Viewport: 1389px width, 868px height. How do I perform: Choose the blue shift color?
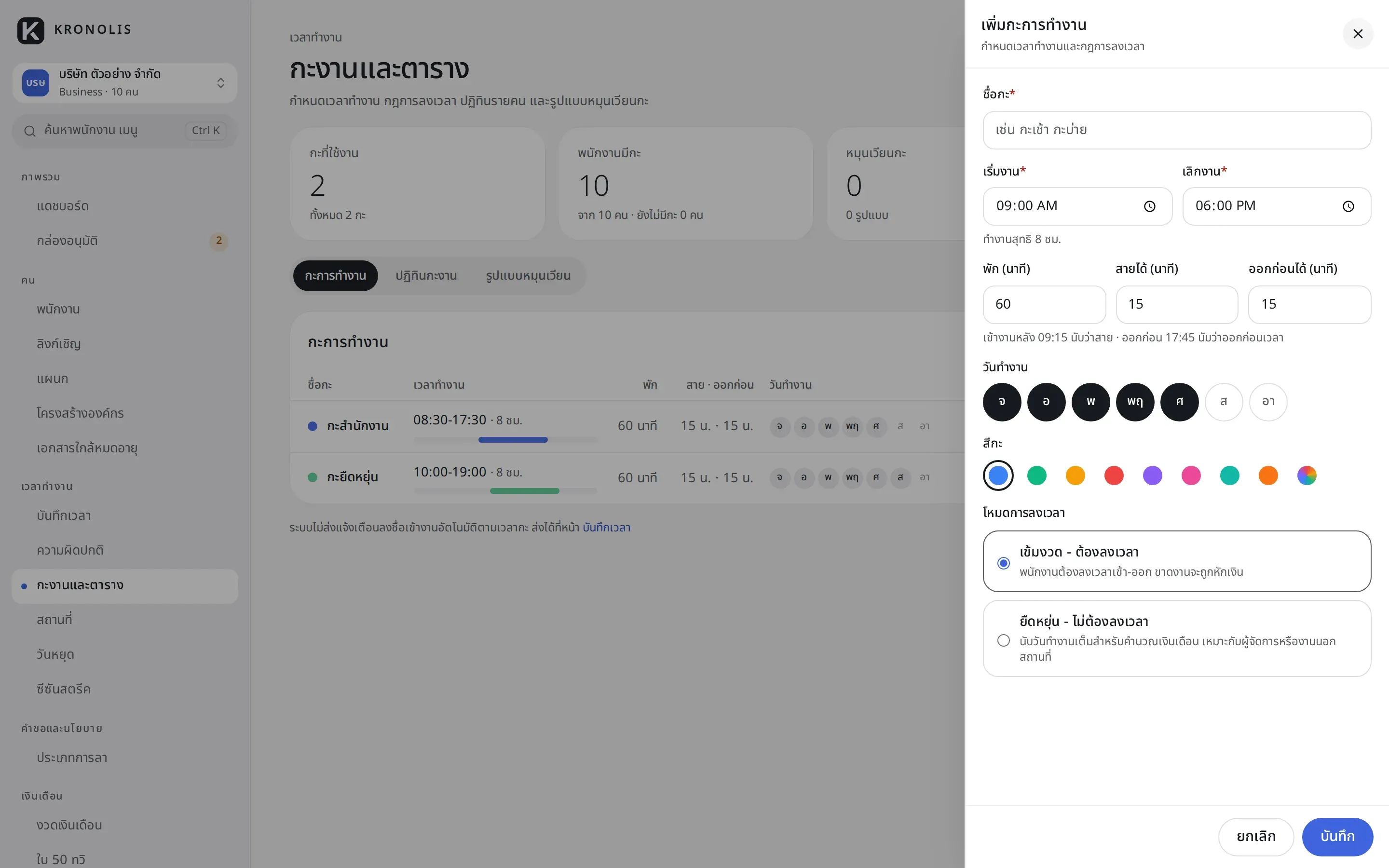pos(998,476)
